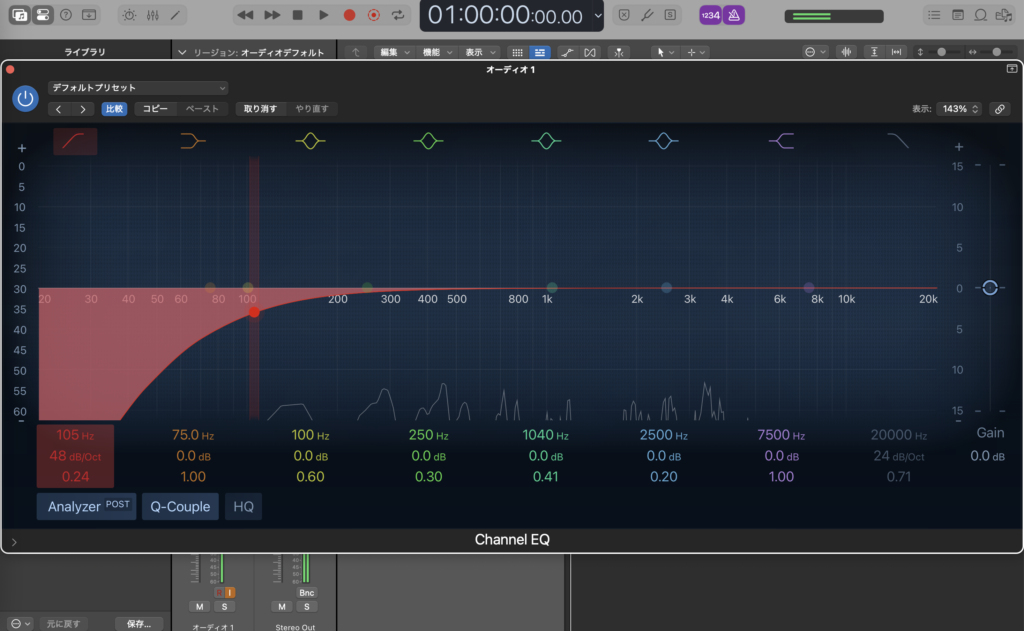The width and height of the screenshot is (1024, 631).
Task: Click the Fast Forward transport button
Action: tap(272, 15)
